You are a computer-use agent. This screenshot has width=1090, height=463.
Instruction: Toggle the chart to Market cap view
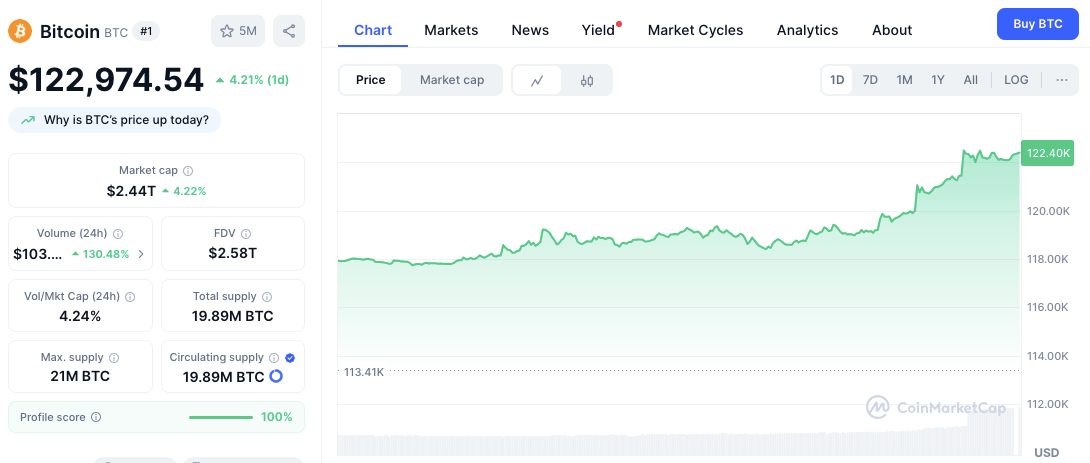pos(452,80)
